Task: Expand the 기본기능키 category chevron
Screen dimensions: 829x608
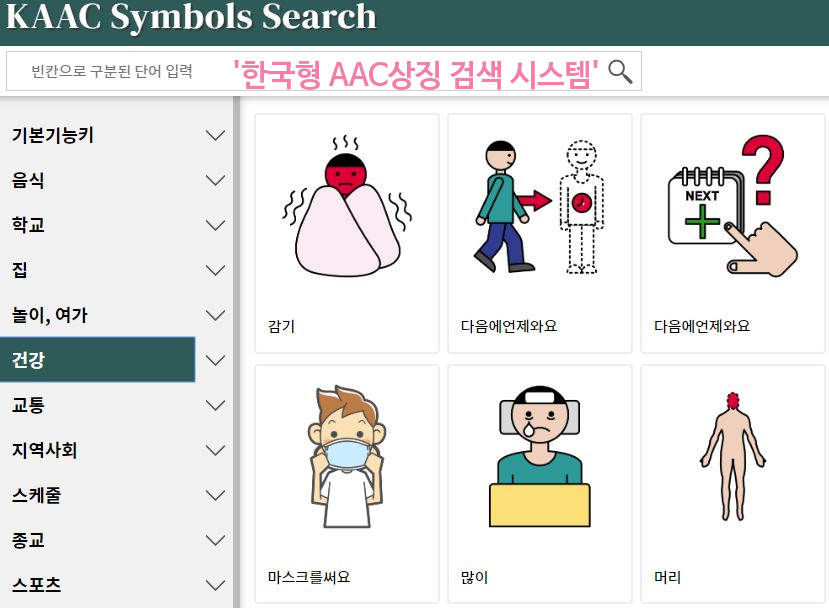Action: [x=215, y=135]
